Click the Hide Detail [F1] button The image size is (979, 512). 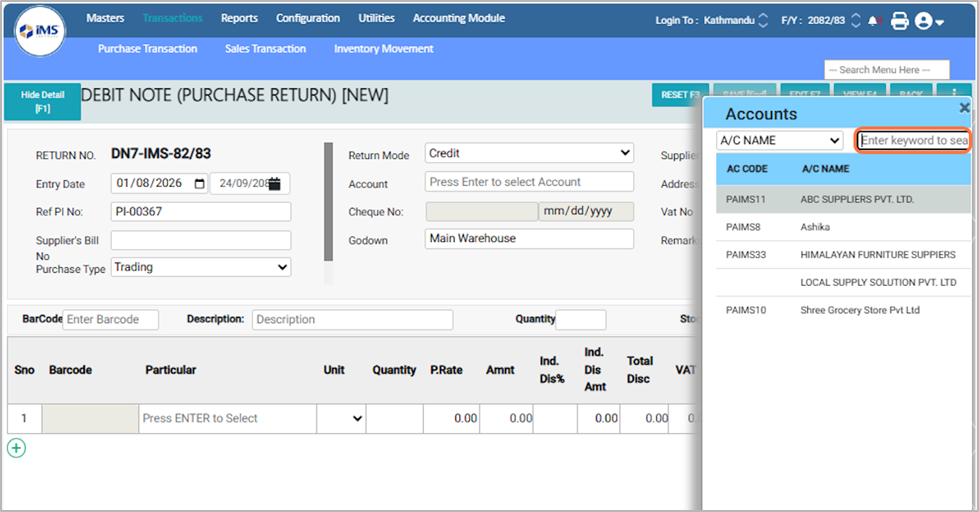(x=42, y=101)
